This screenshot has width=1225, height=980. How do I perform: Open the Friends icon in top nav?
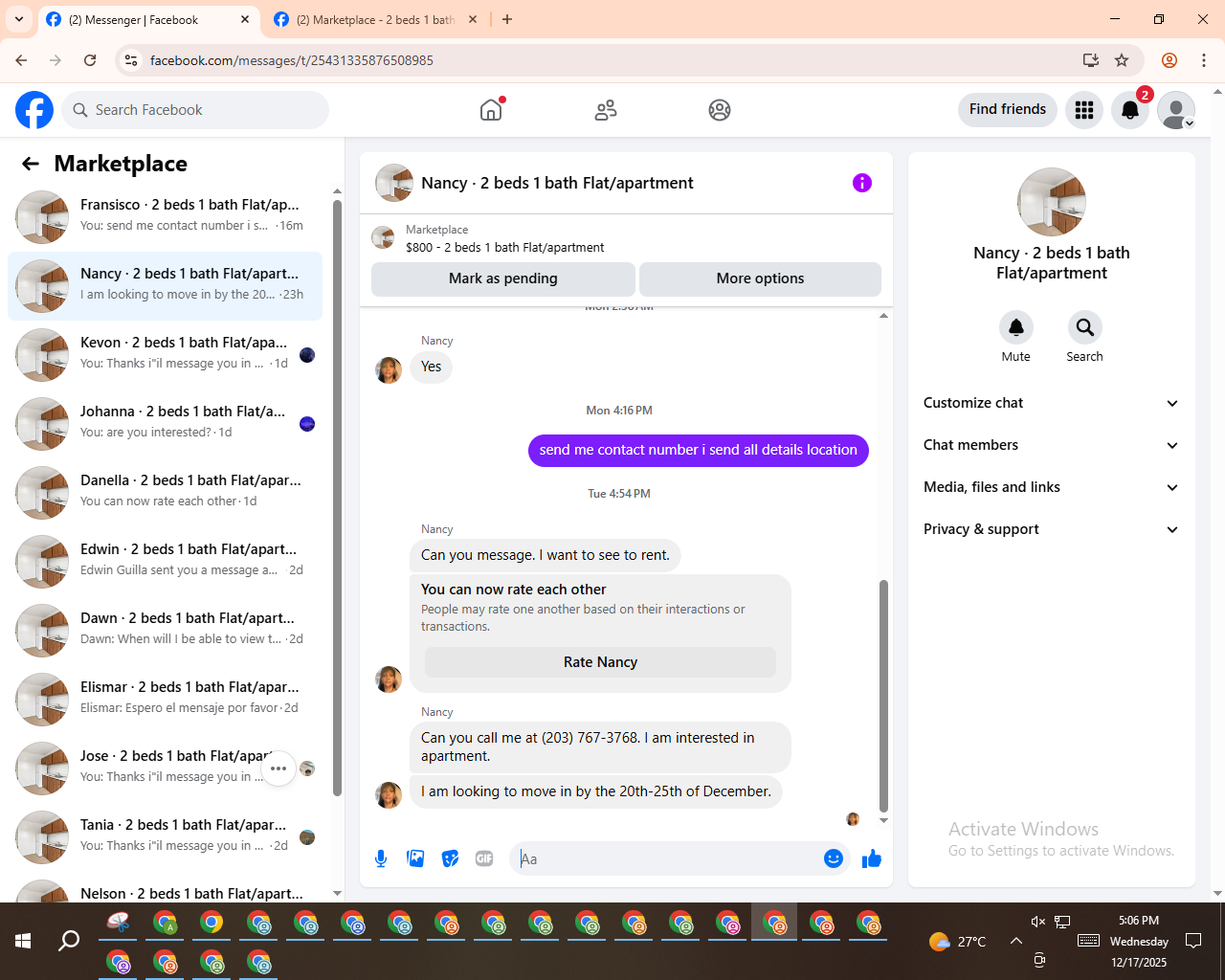coord(606,110)
